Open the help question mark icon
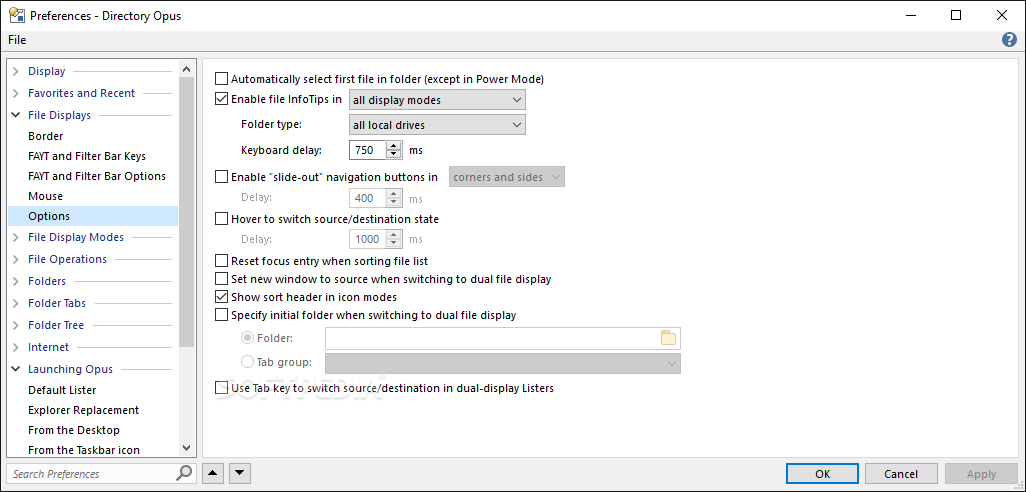This screenshot has width=1026, height=492. pos(1009,40)
